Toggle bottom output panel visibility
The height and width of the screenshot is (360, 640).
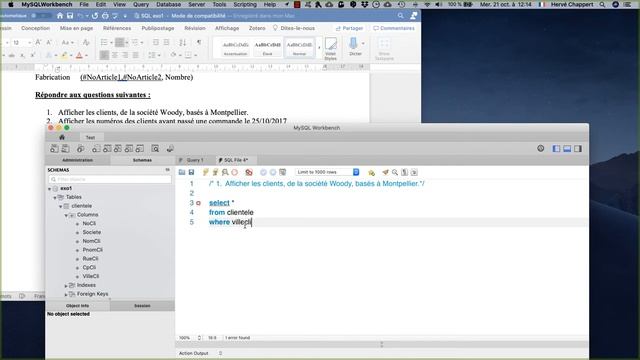567,149
